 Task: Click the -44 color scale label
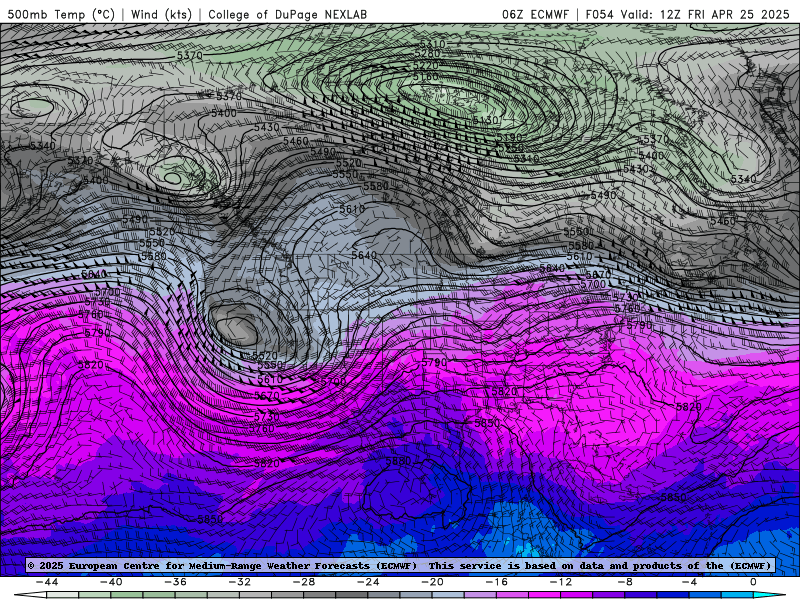(47, 582)
